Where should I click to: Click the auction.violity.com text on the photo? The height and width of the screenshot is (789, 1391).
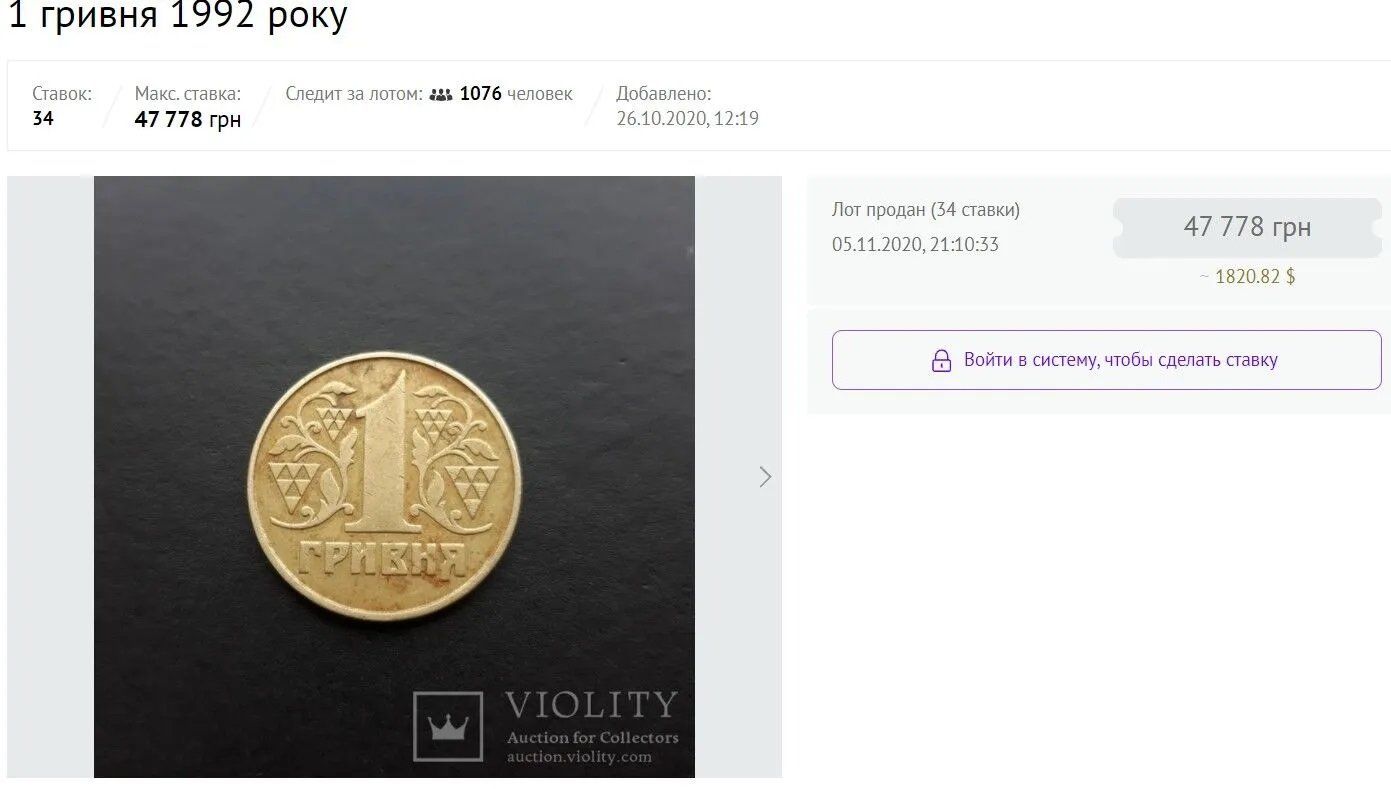pos(579,757)
